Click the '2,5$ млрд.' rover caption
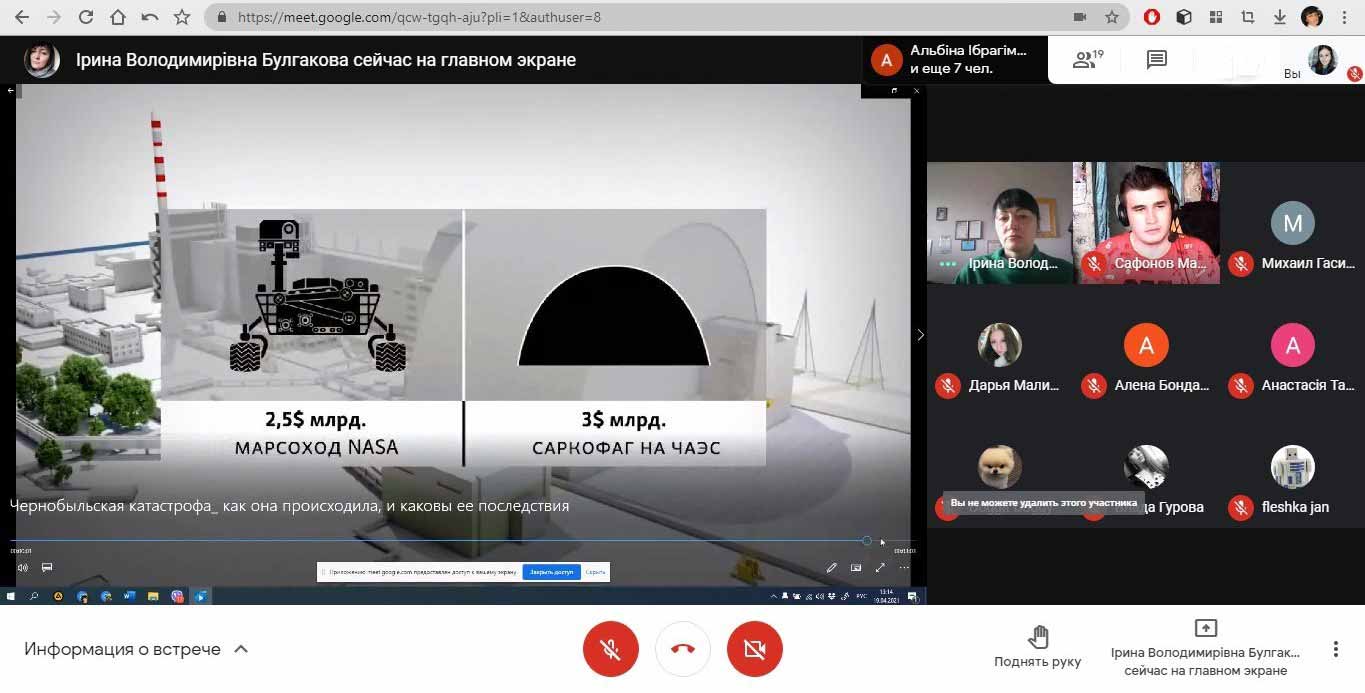Viewport: 1365px width, 693px height. 316,420
